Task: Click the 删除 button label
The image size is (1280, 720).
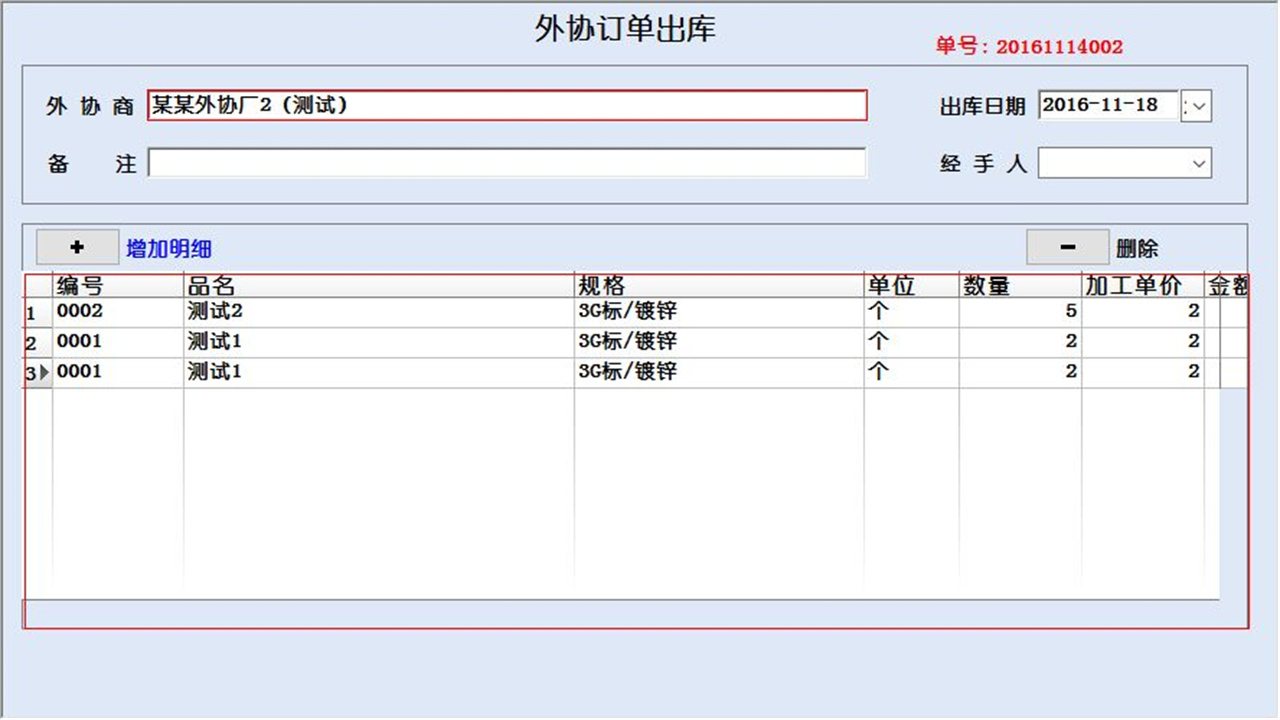Action: coord(1136,247)
